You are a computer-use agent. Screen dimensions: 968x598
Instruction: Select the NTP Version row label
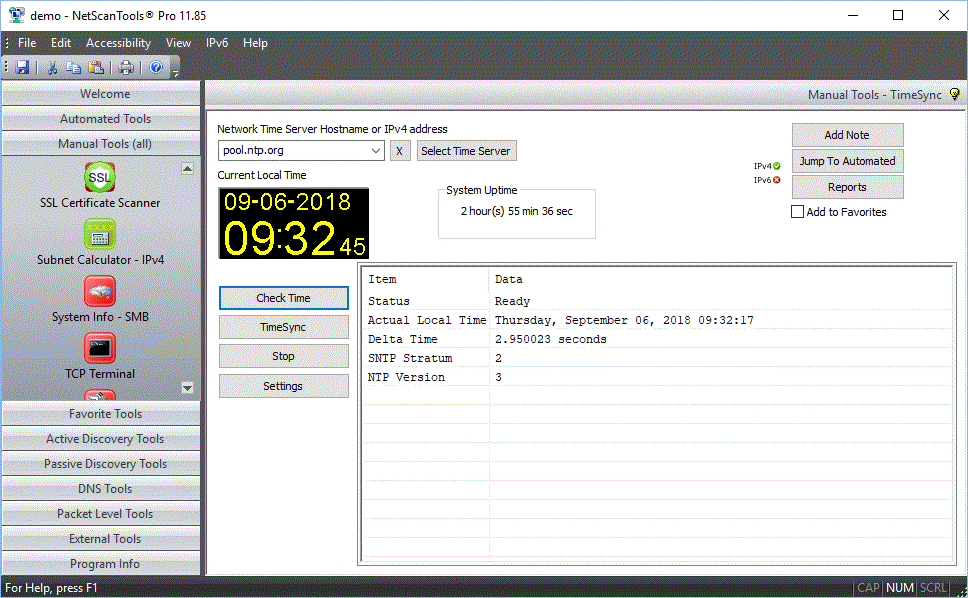click(406, 377)
